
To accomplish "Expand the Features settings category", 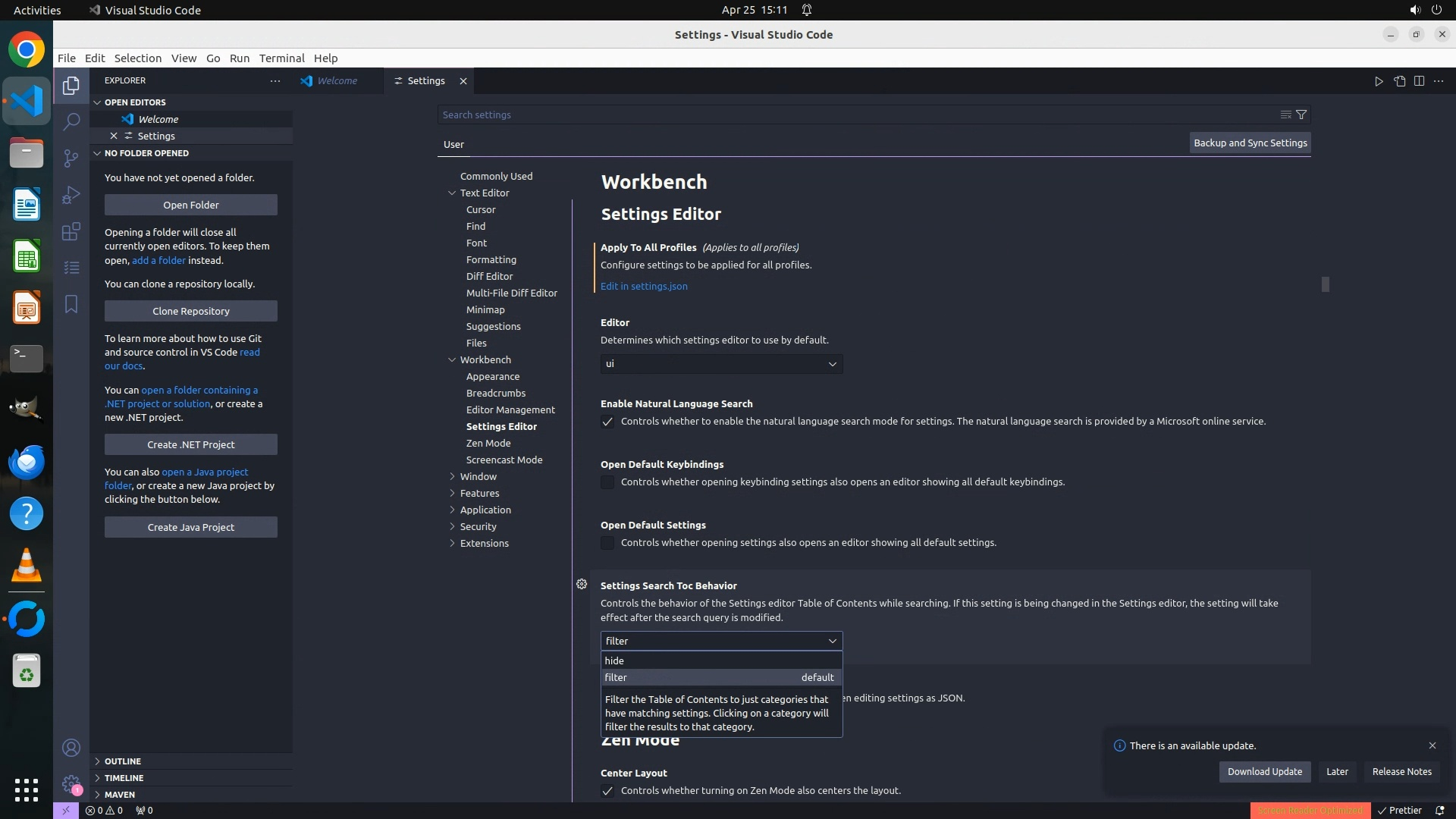I will pyautogui.click(x=479, y=493).
